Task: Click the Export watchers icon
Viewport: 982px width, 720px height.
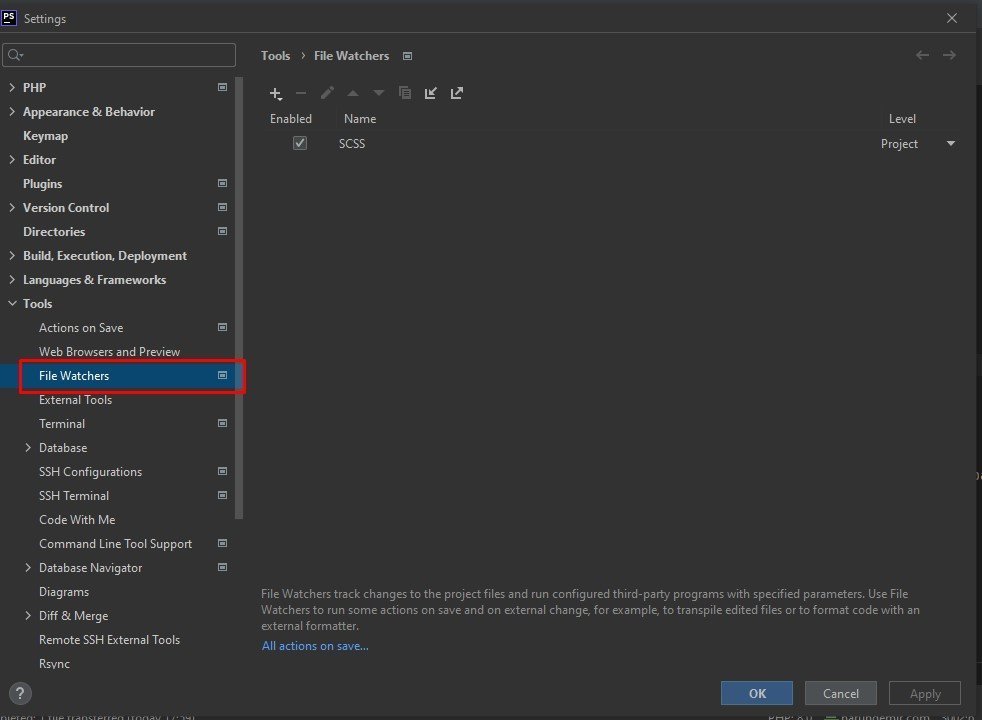Action: (x=457, y=93)
